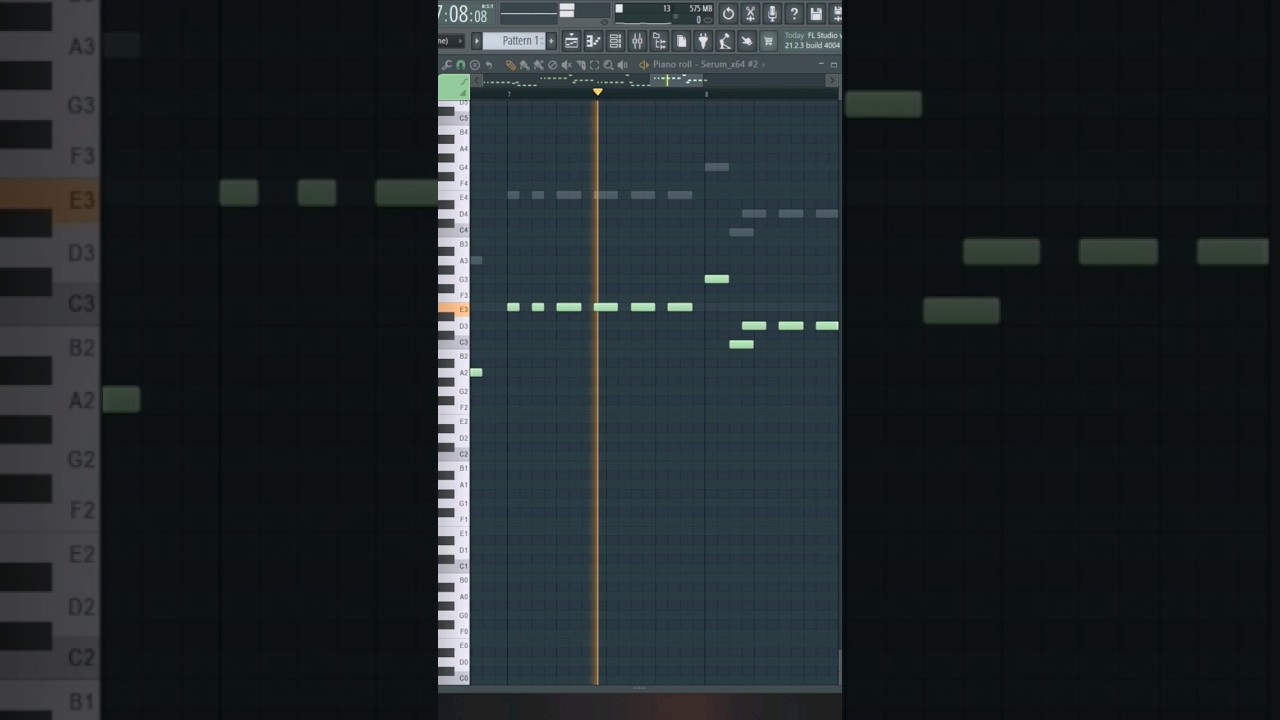This screenshot has width=1280, height=720.
Task: Open the Mixer view
Action: coord(637,41)
